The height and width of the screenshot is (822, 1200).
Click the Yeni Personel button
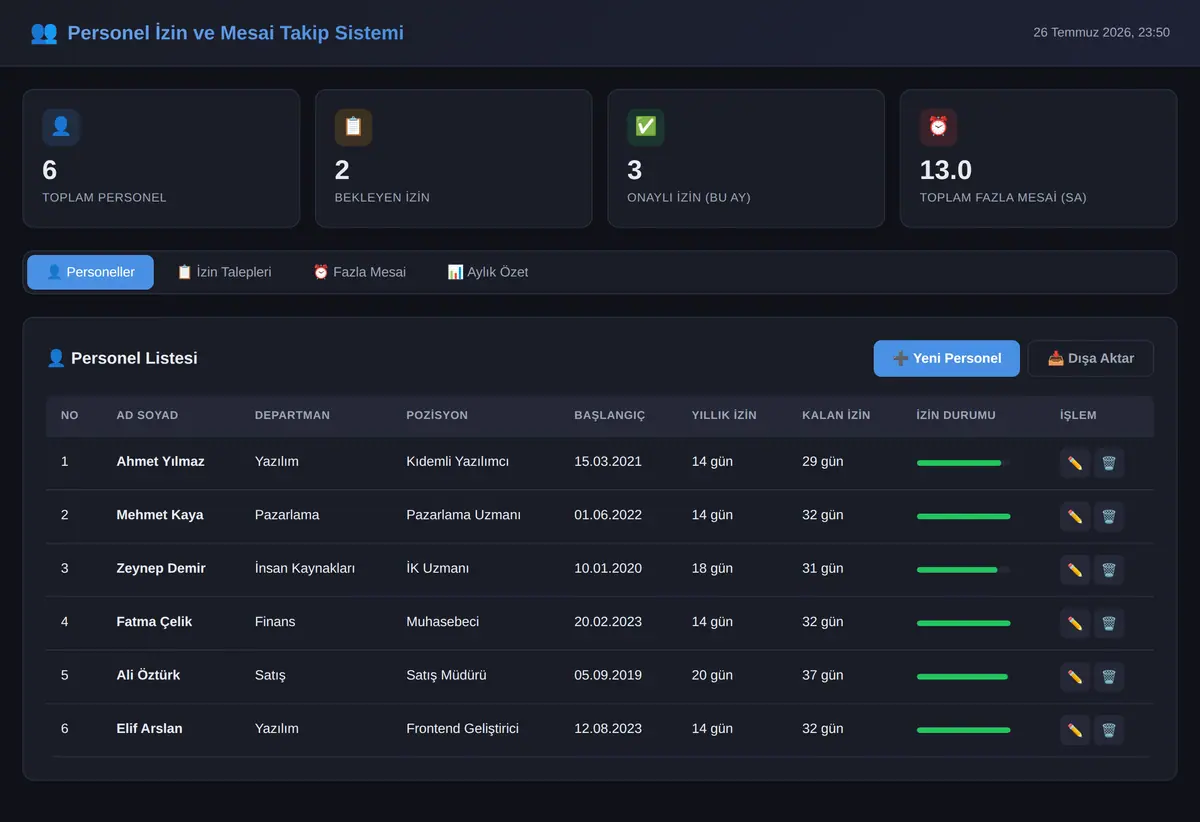(x=947, y=358)
